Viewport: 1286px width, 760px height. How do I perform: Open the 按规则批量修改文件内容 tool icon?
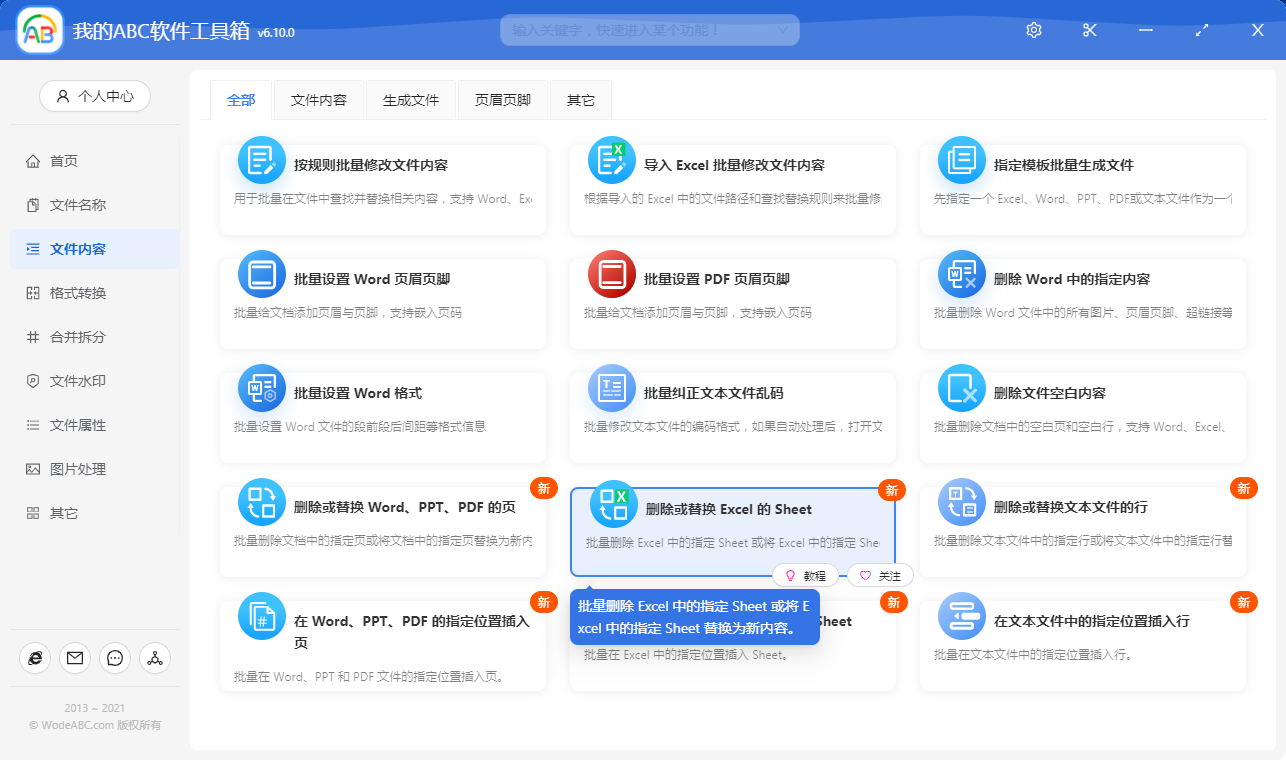(x=261, y=158)
